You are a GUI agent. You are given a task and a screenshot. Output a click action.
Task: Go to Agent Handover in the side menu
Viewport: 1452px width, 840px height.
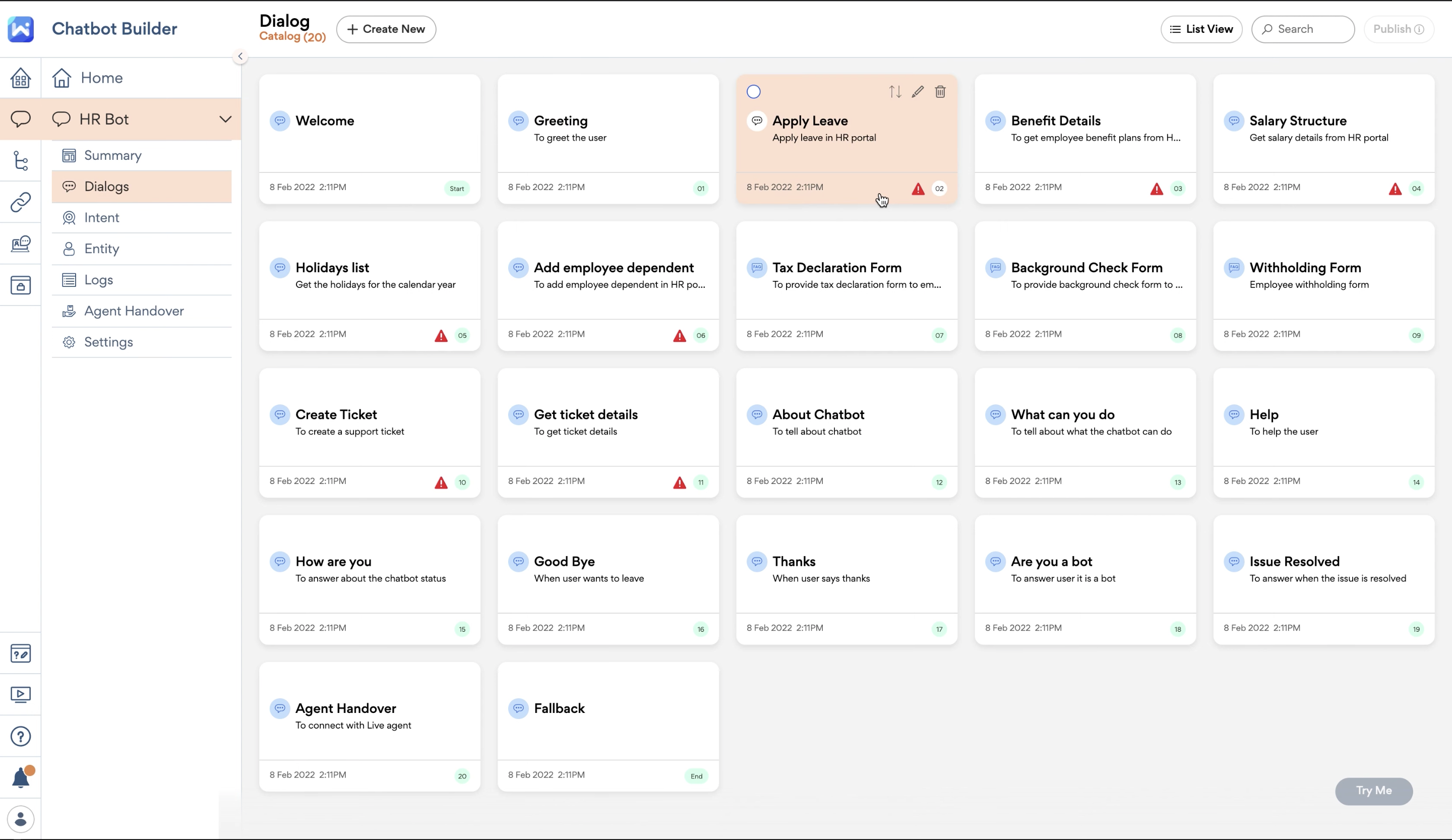(x=134, y=311)
